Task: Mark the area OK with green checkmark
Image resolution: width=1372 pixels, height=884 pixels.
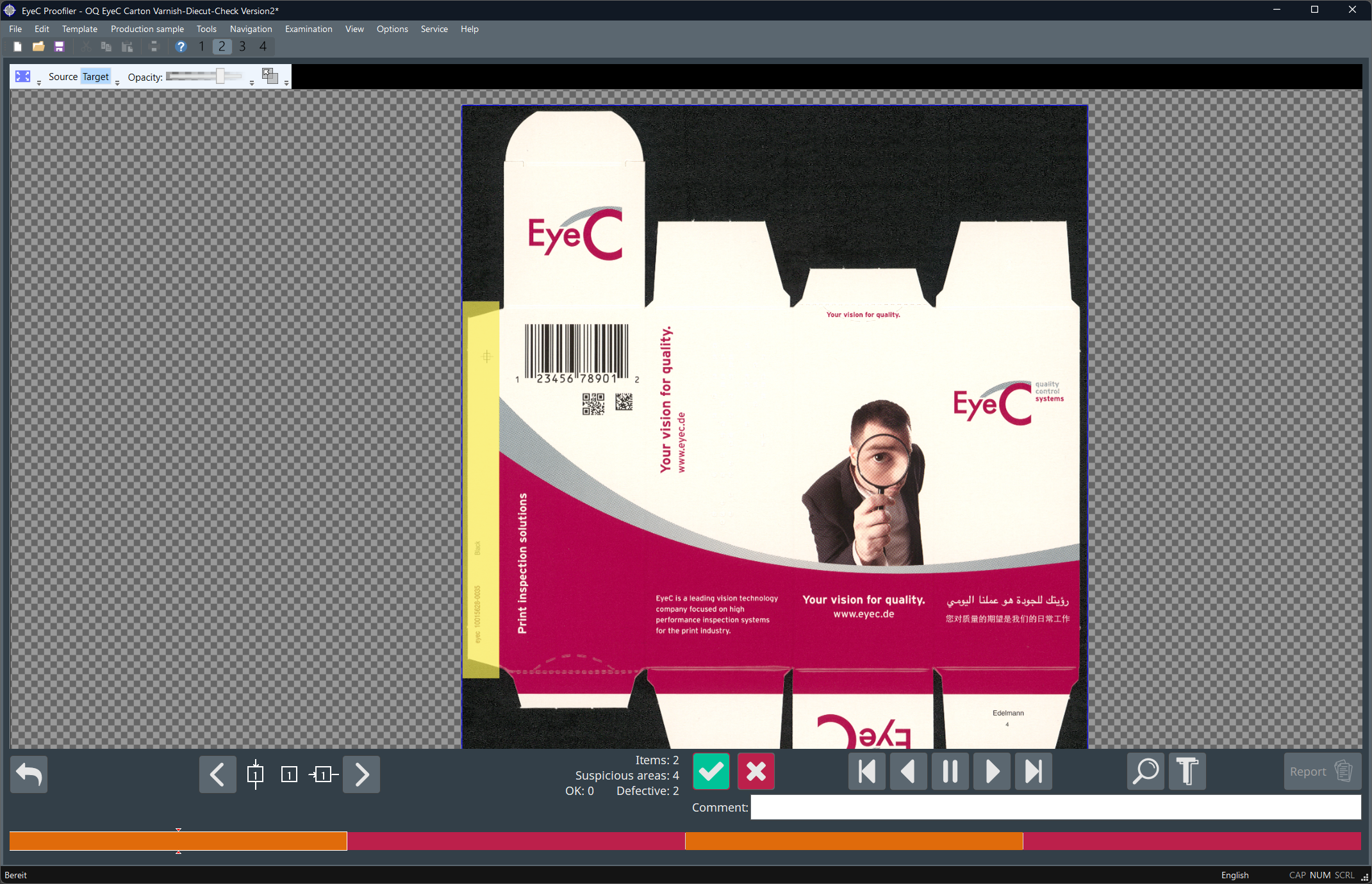Action: (x=711, y=771)
